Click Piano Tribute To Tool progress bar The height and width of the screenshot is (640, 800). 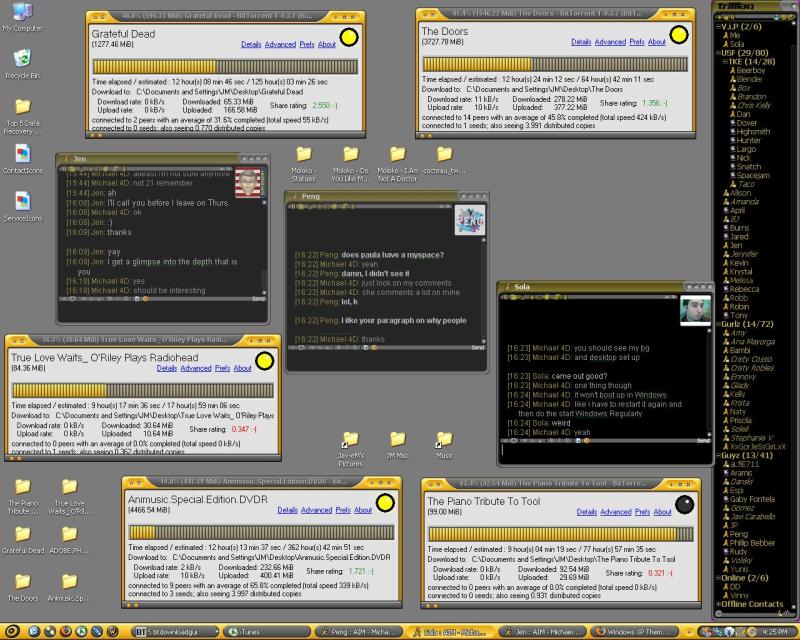point(561,534)
